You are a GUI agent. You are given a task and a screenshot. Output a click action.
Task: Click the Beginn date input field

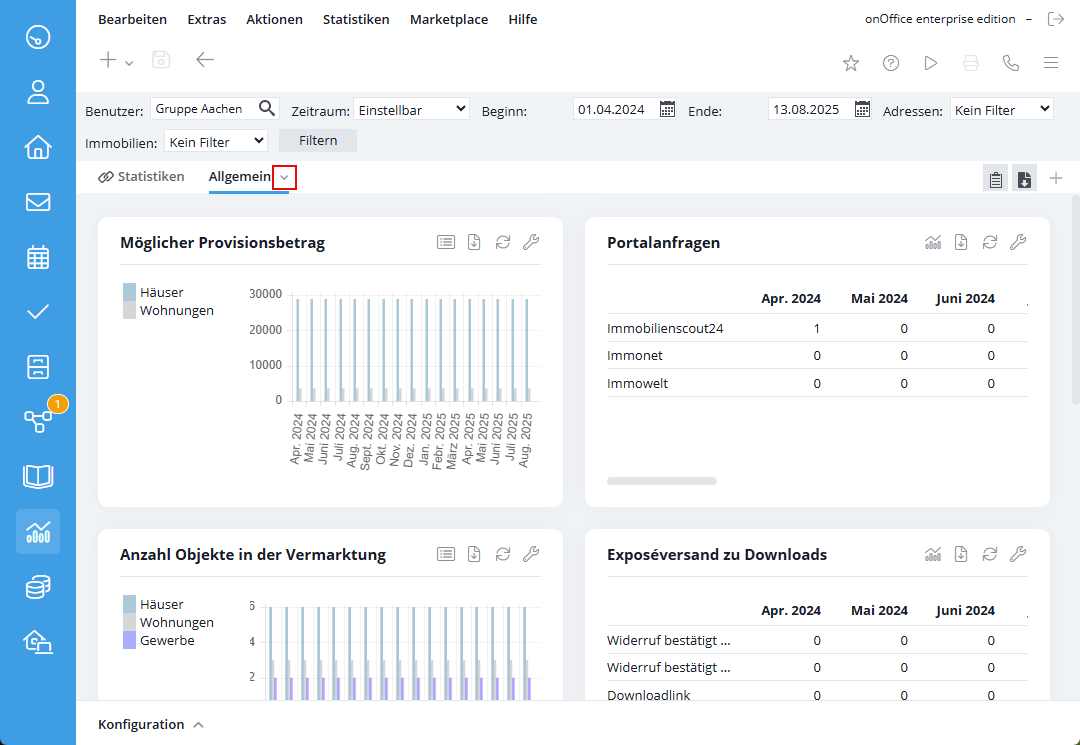coord(614,109)
